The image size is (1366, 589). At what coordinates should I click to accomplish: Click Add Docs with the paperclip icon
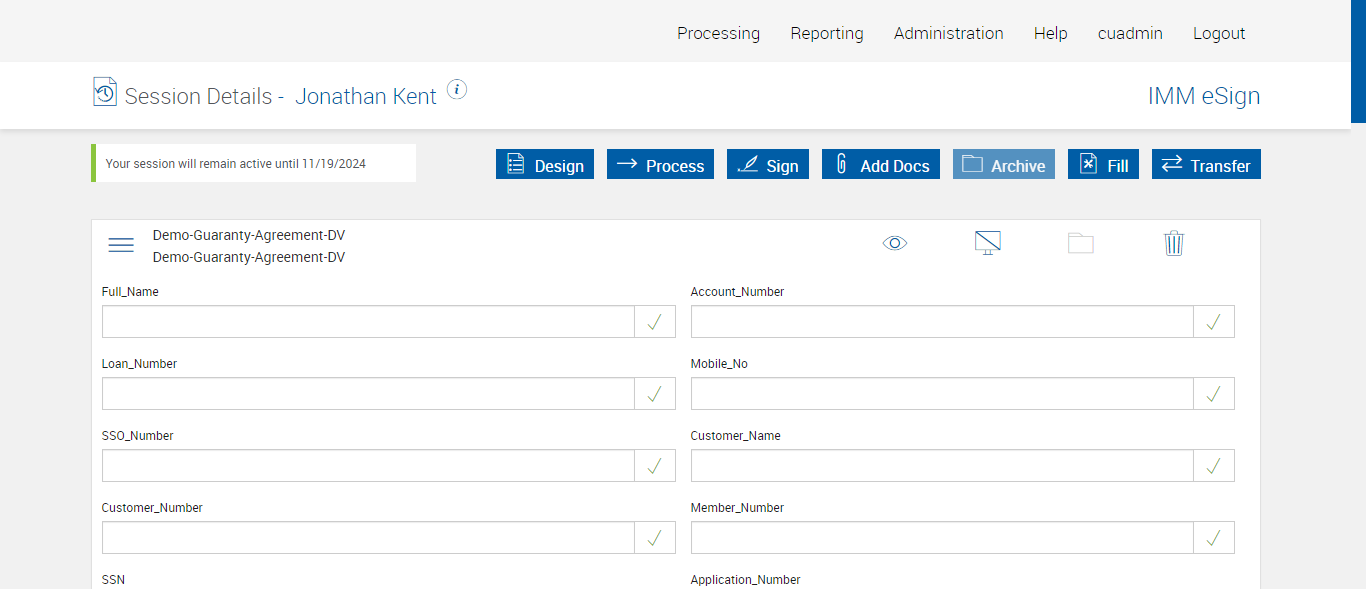coord(881,165)
